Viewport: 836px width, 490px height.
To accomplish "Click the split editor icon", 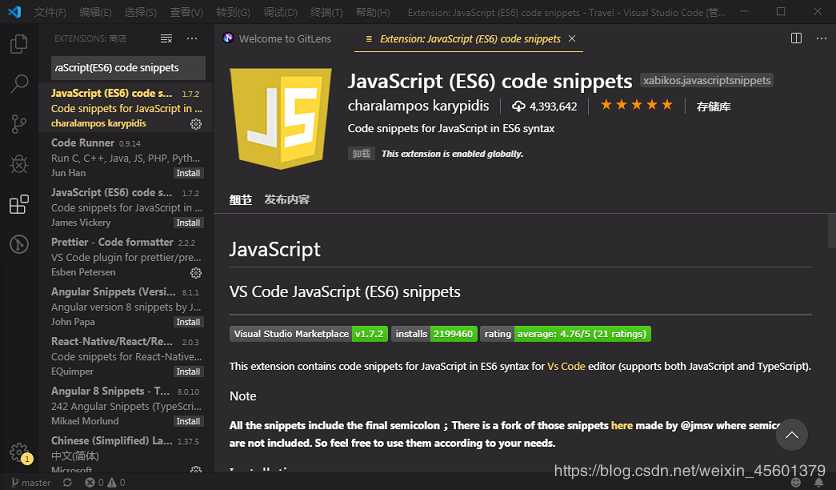I will click(x=796, y=38).
